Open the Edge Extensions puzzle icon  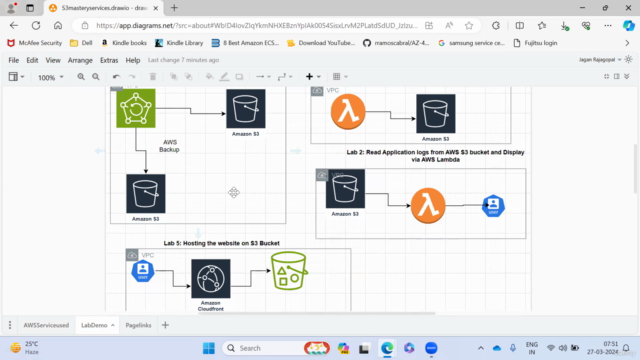pyautogui.click(x=496, y=25)
